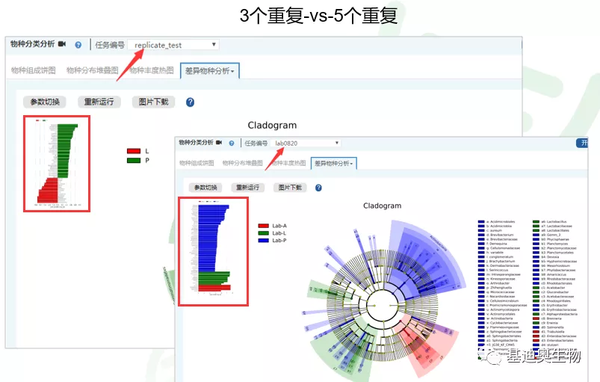Click video camera icon in lab0820 window header
600x382 pixels.
[219, 142]
